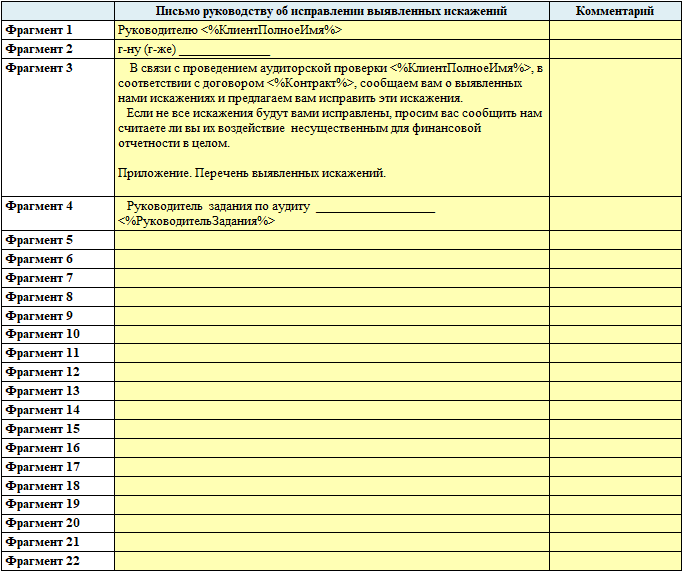Click the 'Фрагмент 2' row label

(x=58, y=49)
